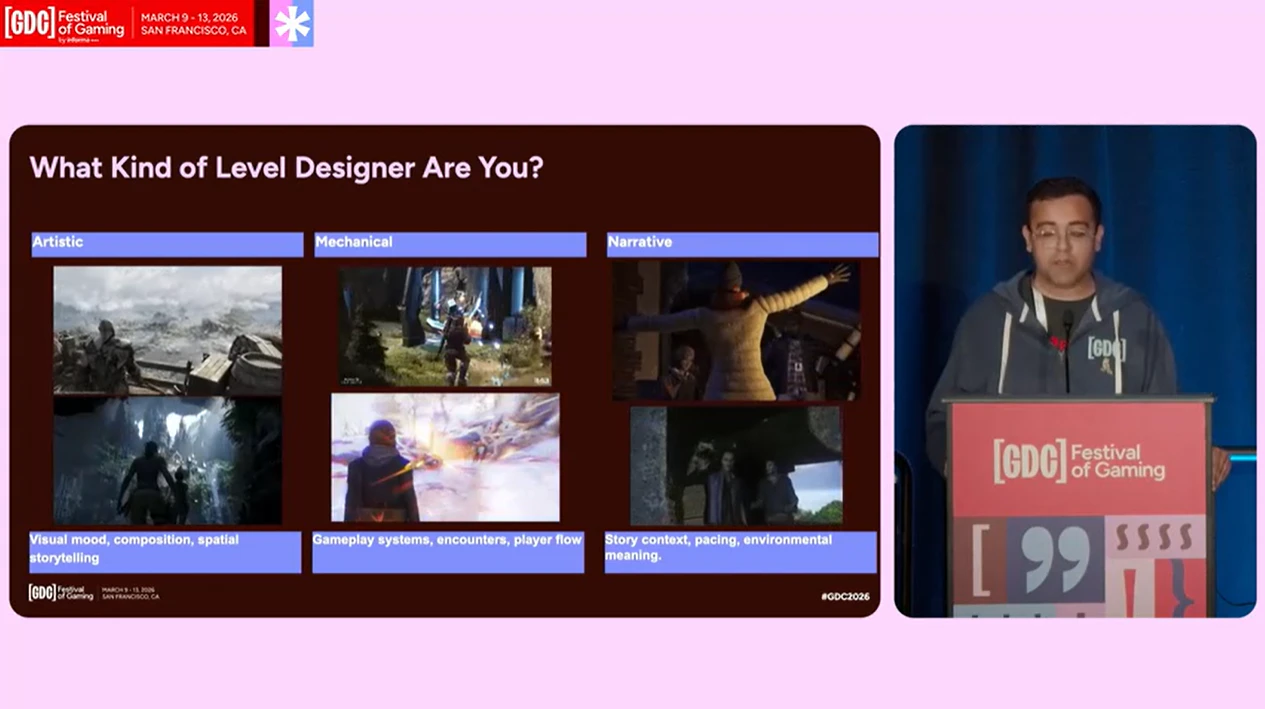Viewport: 1265px width, 709px height.
Task: Click the #GDC2026 hashtag on the slide
Action: 845,597
